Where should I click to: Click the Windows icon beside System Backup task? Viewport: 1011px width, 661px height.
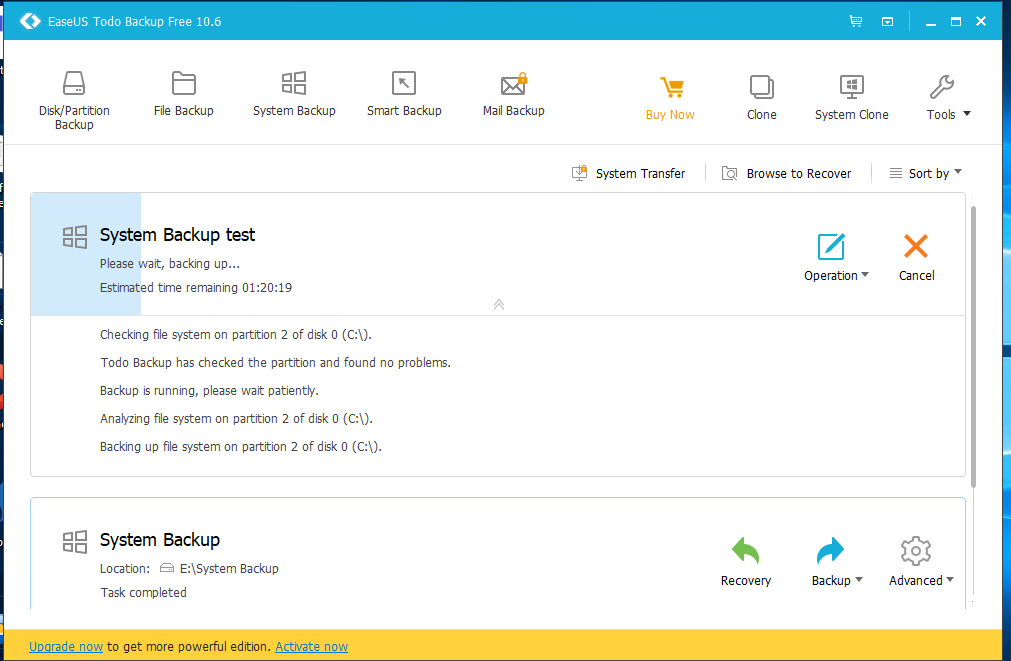tap(75, 542)
